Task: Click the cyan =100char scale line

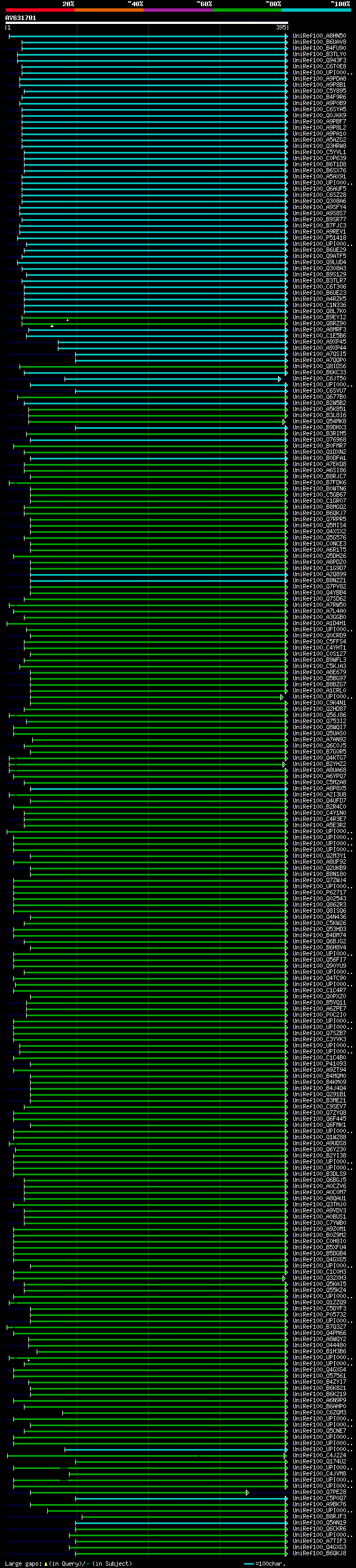Action: pos(248,1564)
